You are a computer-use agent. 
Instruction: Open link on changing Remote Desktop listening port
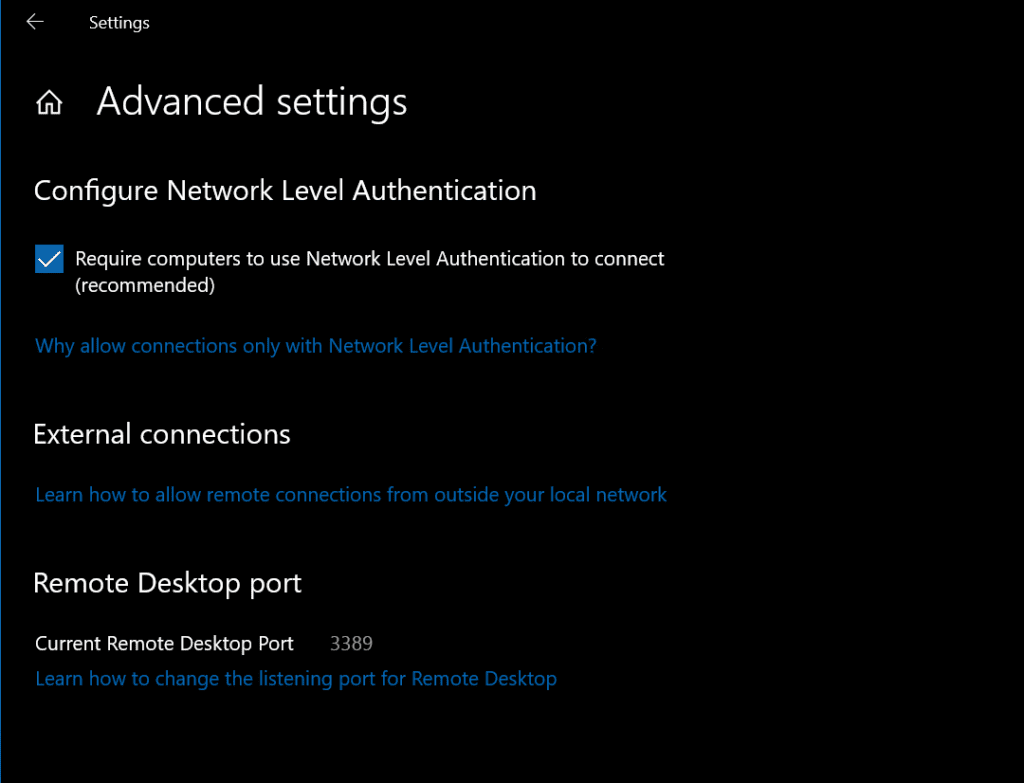coord(296,679)
